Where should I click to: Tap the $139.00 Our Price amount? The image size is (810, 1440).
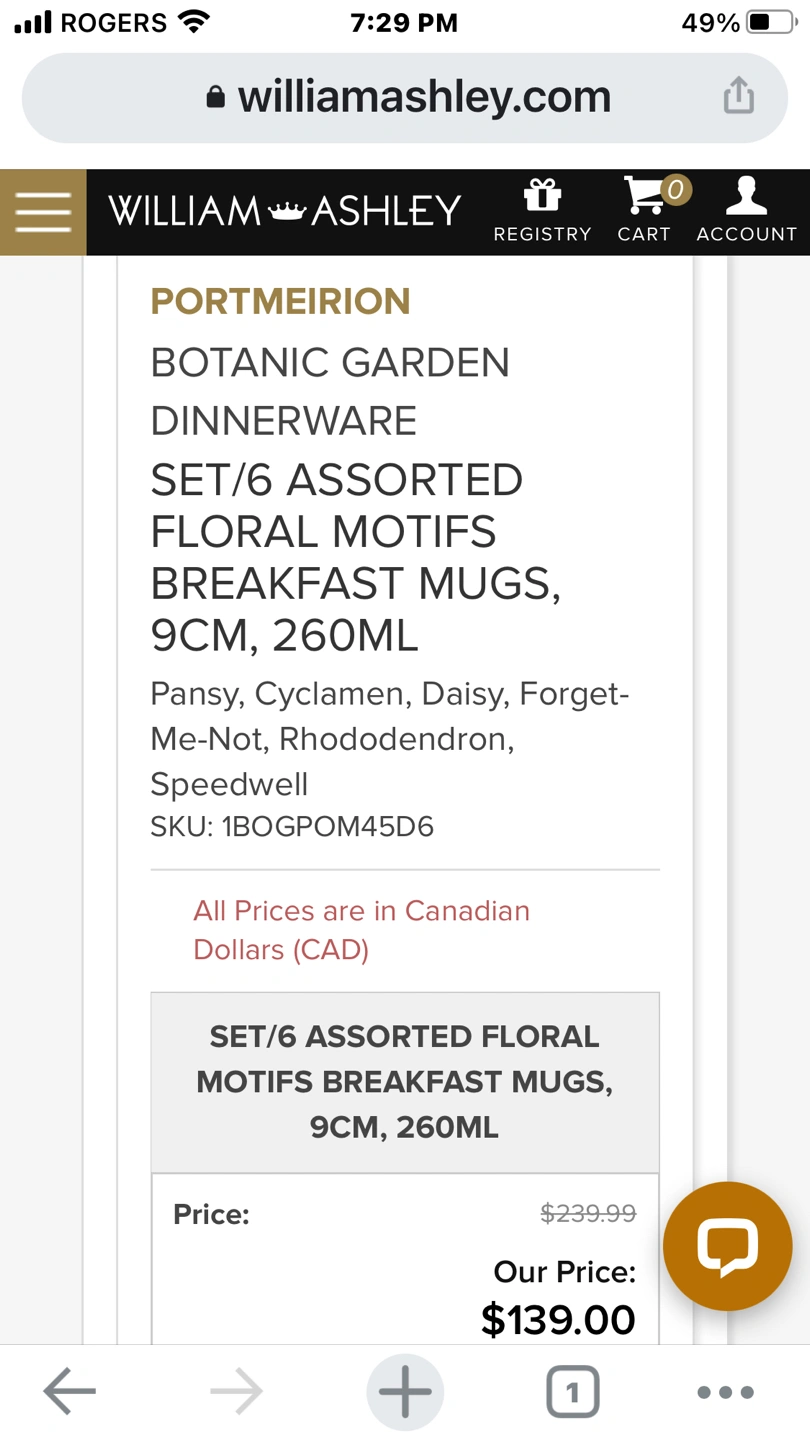click(x=558, y=1320)
